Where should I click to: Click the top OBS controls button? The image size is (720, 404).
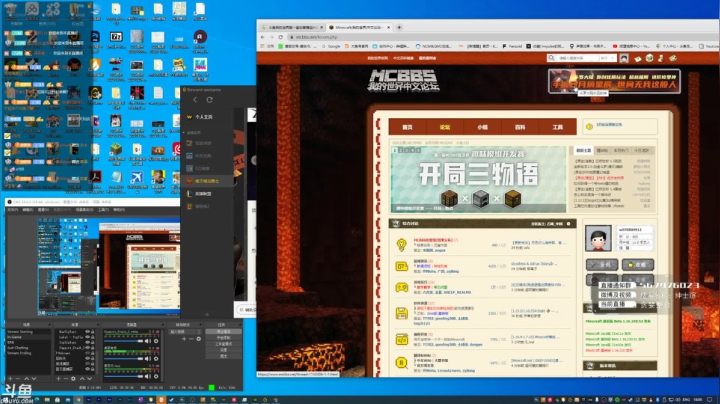pos(224,331)
